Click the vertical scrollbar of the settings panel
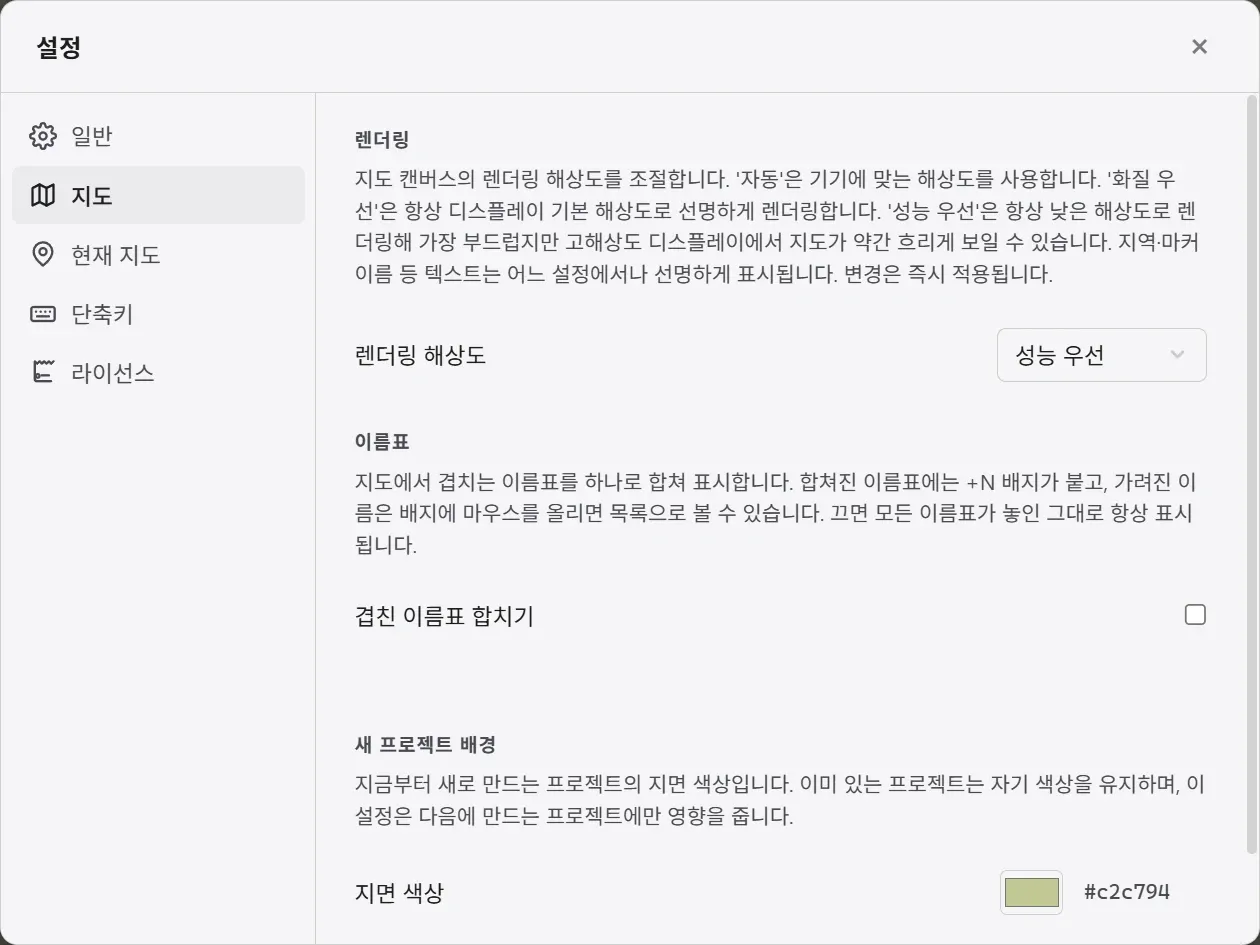The width and height of the screenshot is (1260, 945). point(1252,475)
